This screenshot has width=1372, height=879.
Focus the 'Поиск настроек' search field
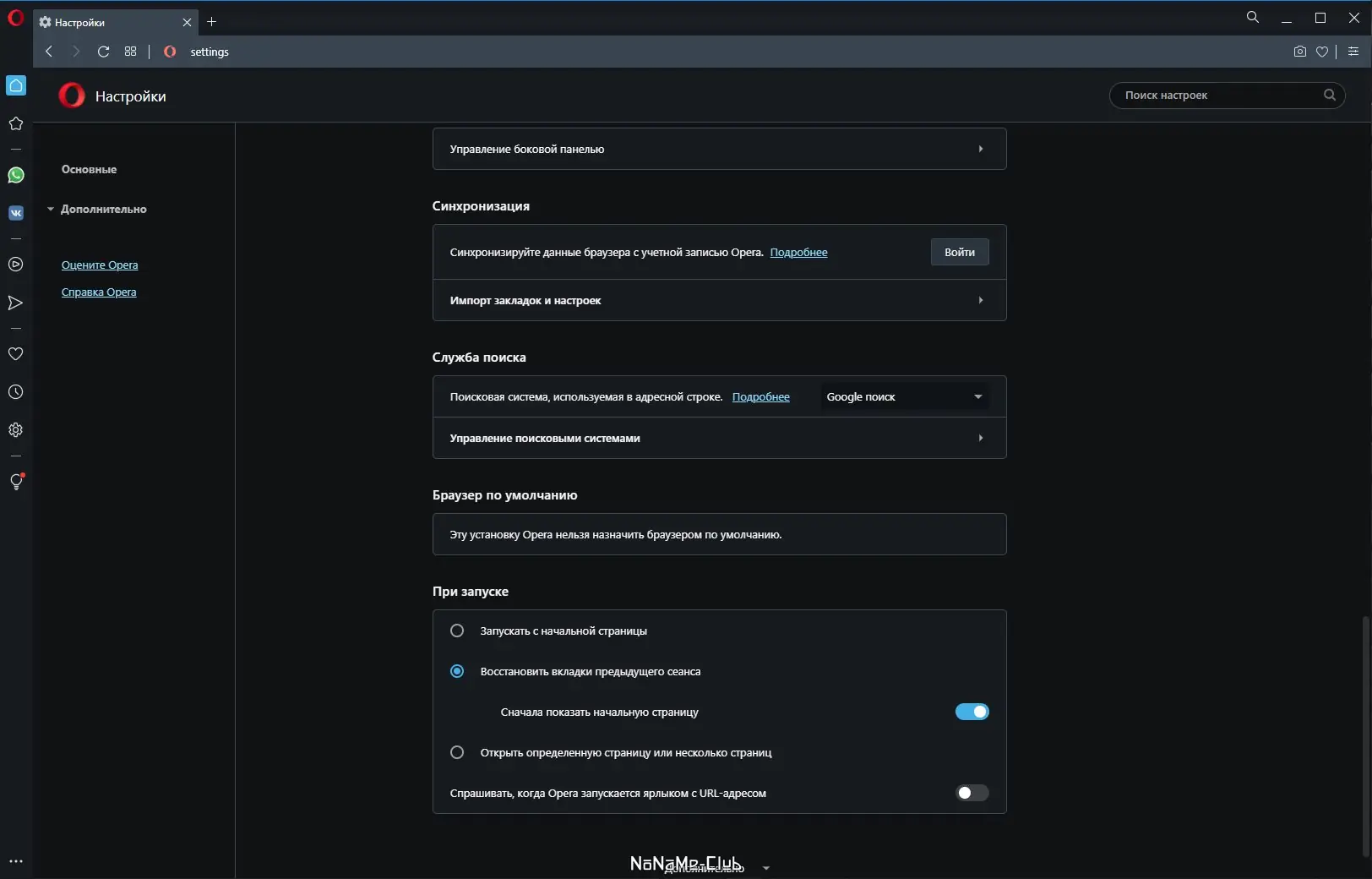[x=1227, y=96]
